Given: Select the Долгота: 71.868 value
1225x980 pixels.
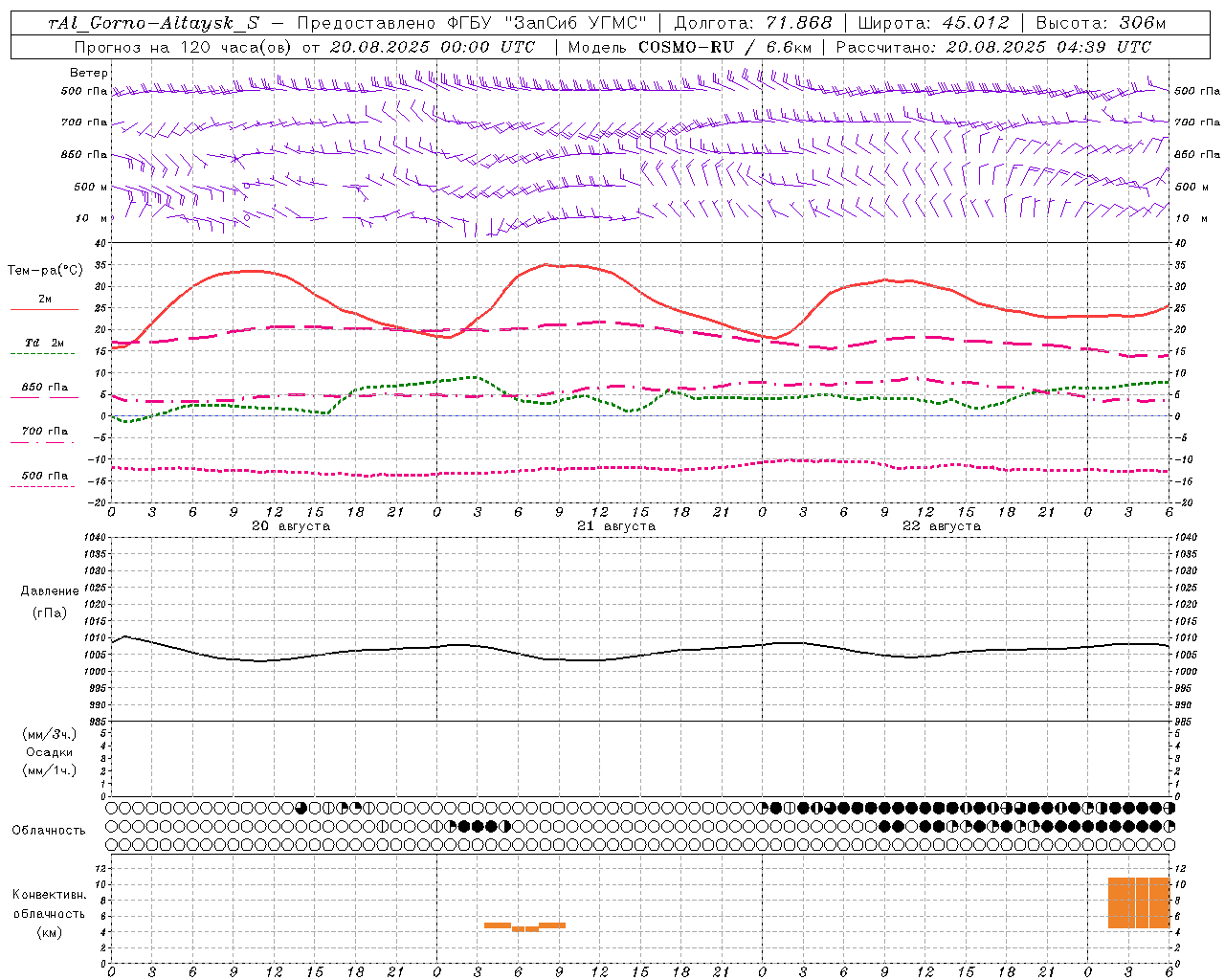Looking at the screenshot, I should tap(753, 23).
